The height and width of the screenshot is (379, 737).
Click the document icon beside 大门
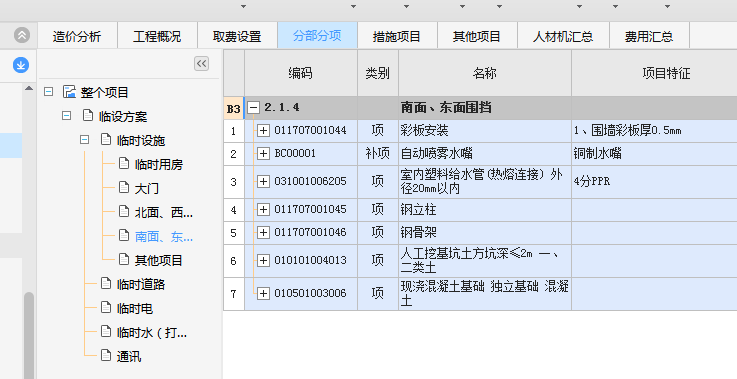124,187
